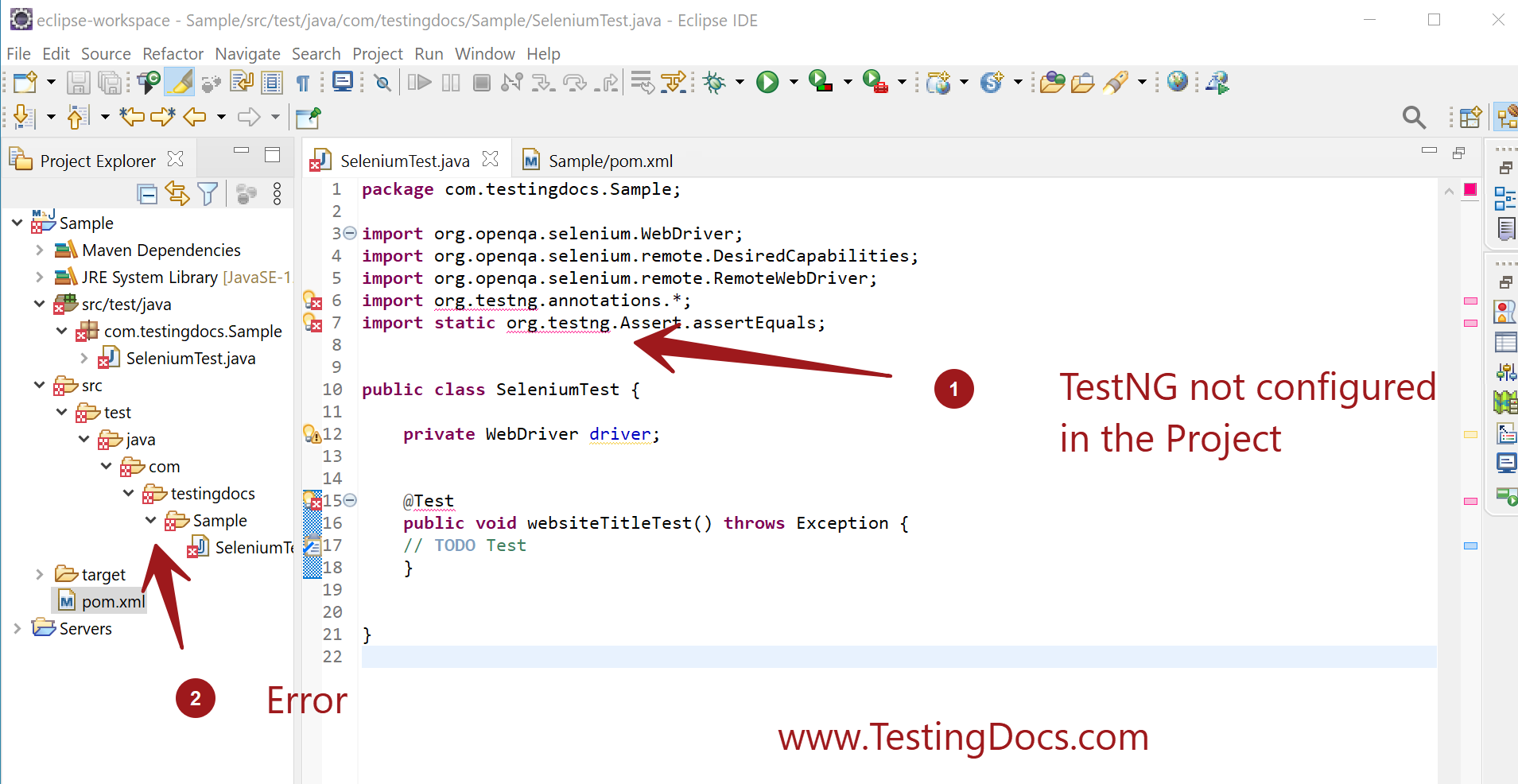The height and width of the screenshot is (784, 1518).
Task: Toggle Mark Occurrences highlighter
Action: click(x=180, y=82)
